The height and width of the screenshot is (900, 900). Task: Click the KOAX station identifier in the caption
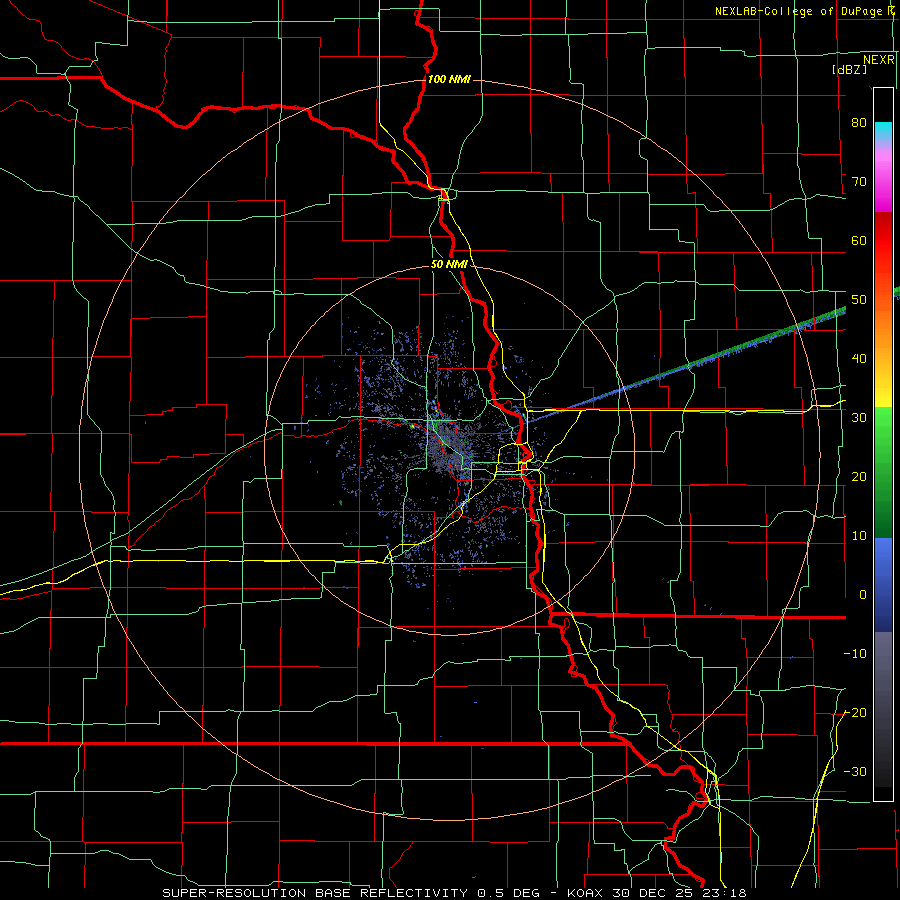point(585,893)
